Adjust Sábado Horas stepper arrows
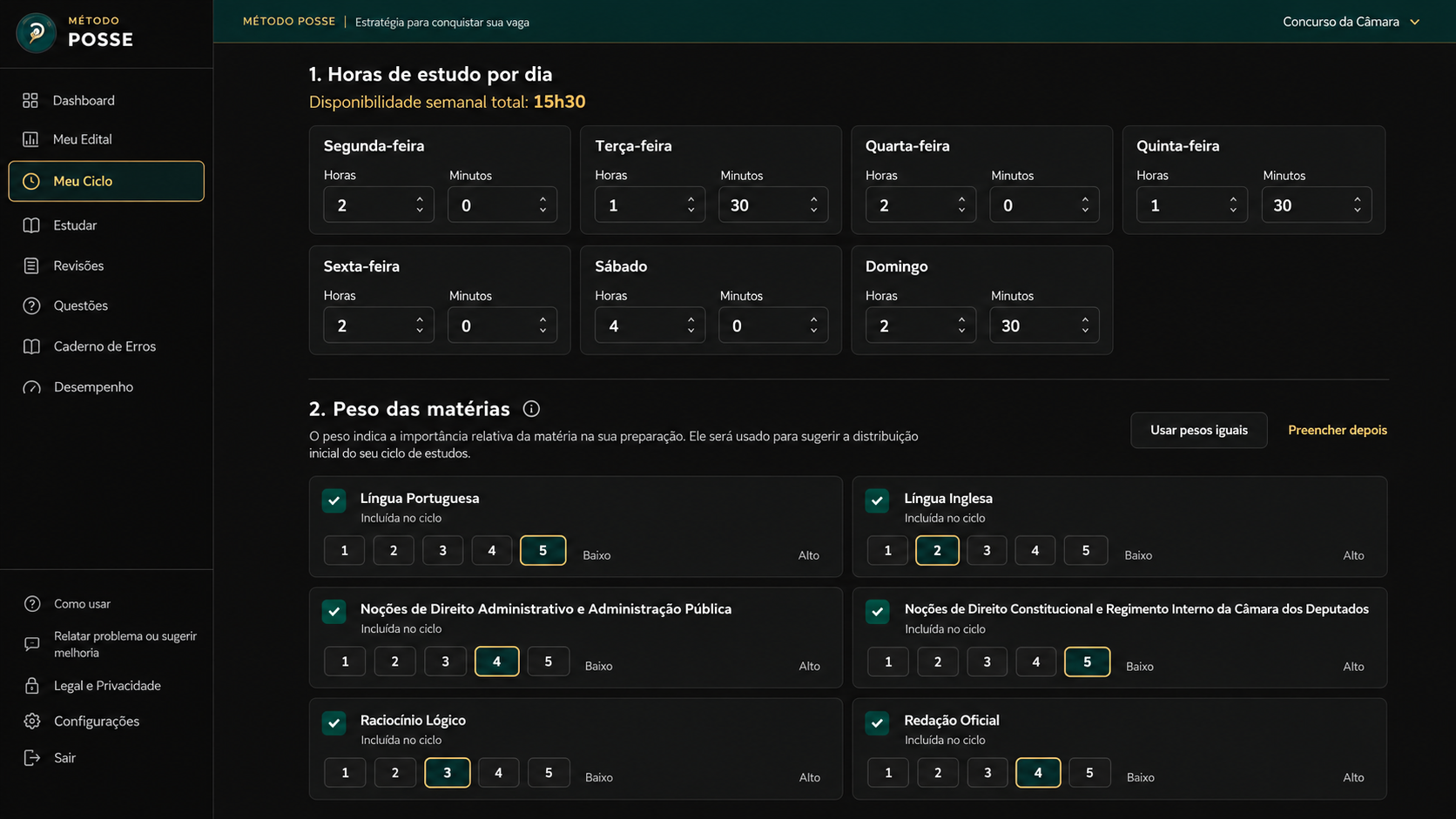The height and width of the screenshot is (819, 1456). point(691,325)
